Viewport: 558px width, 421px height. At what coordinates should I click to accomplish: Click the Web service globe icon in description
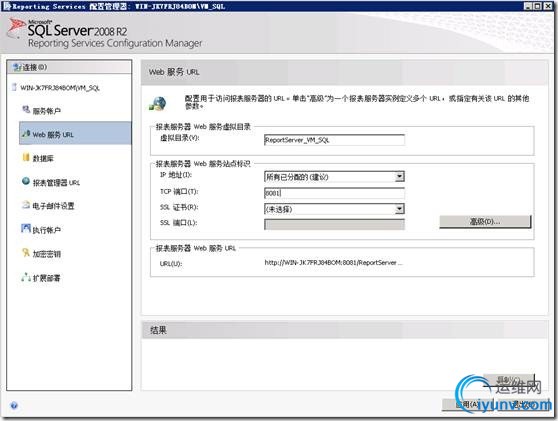click(x=158, y=103)
